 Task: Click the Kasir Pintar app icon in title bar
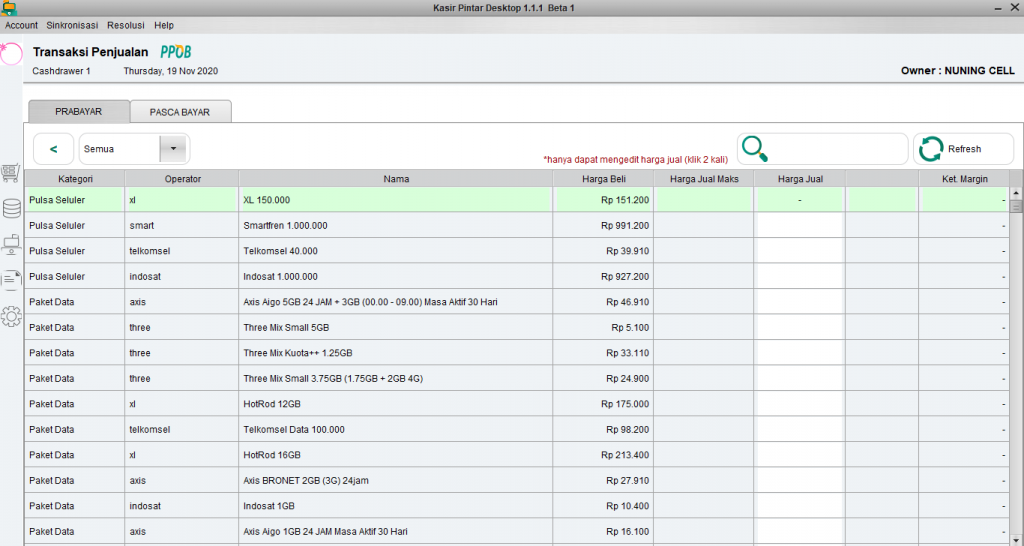click(x=8, y=8)
